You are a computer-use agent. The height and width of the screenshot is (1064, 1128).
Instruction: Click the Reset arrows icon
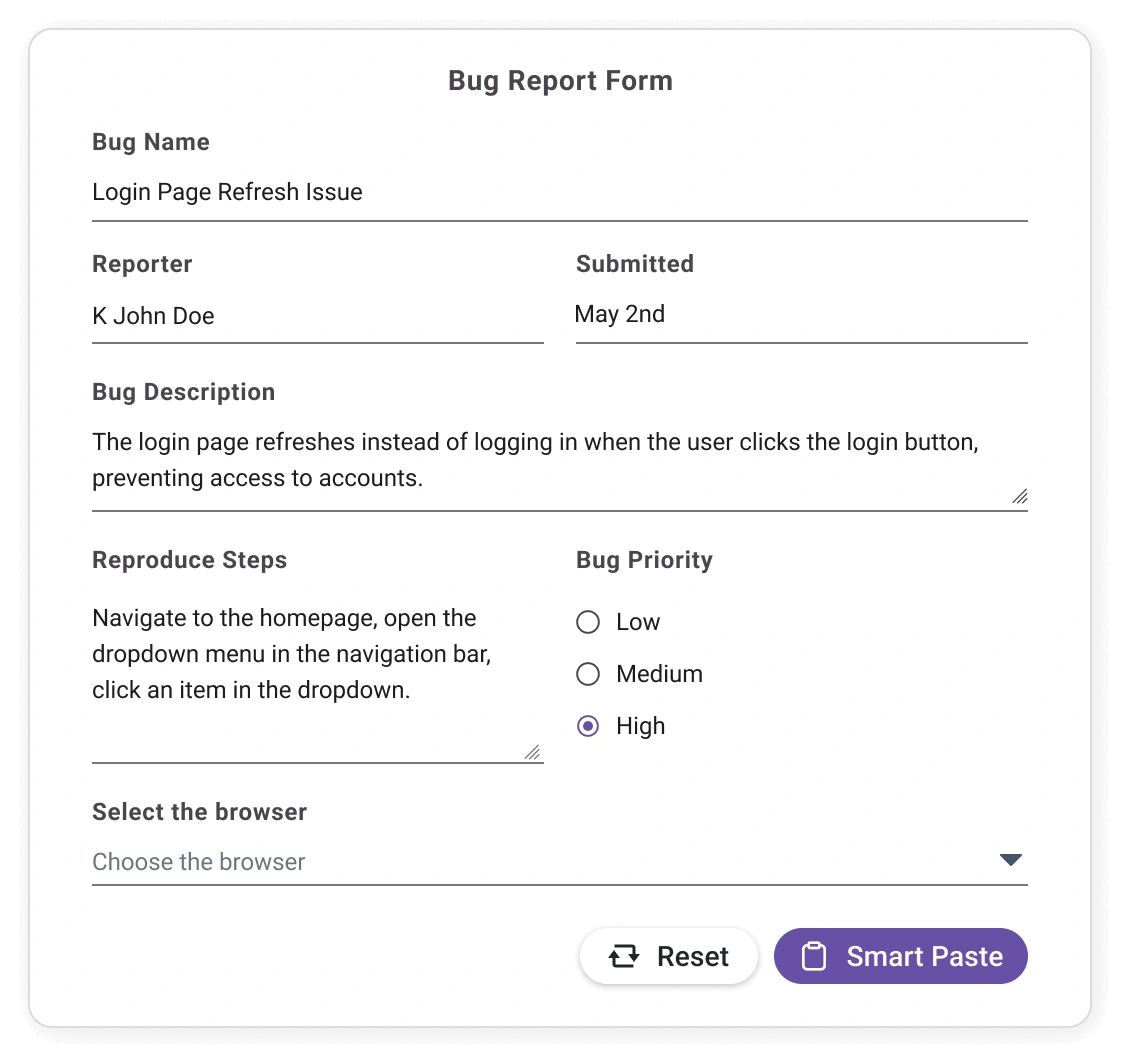624,957
